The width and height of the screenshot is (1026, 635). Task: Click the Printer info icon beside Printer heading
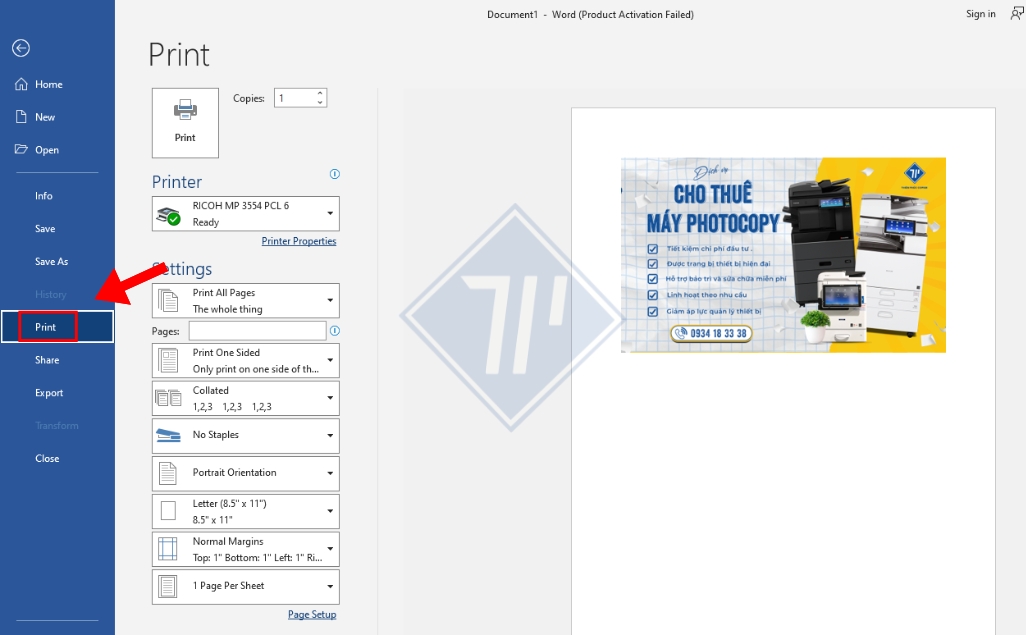point(334,174)
